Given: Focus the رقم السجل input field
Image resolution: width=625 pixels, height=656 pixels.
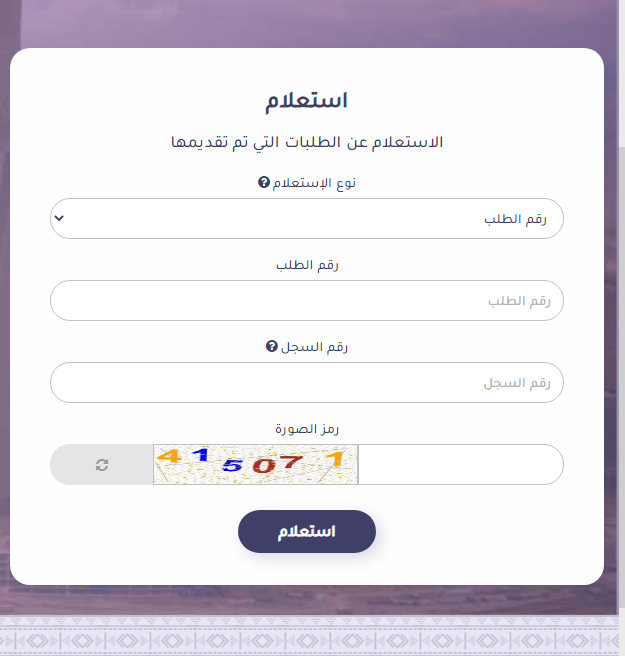Looking at the screenshot, I should pyautogui.click(x=306, y=383).
